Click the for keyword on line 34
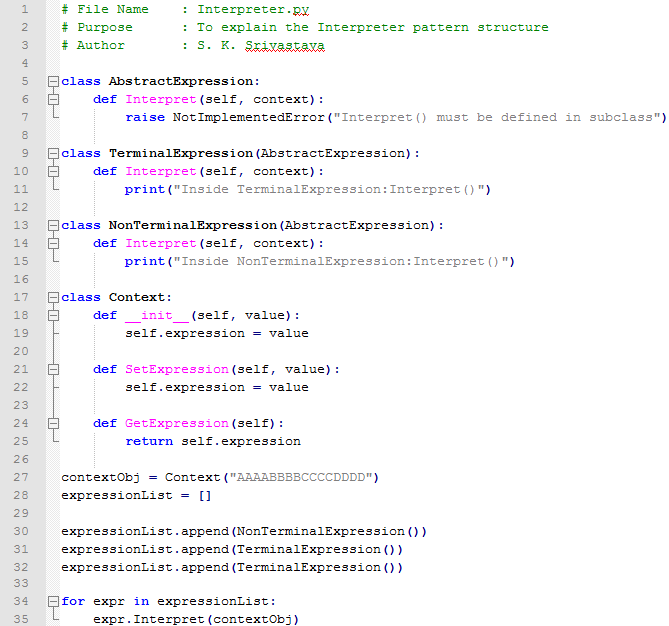669x626 pixels. coord(73,601)
